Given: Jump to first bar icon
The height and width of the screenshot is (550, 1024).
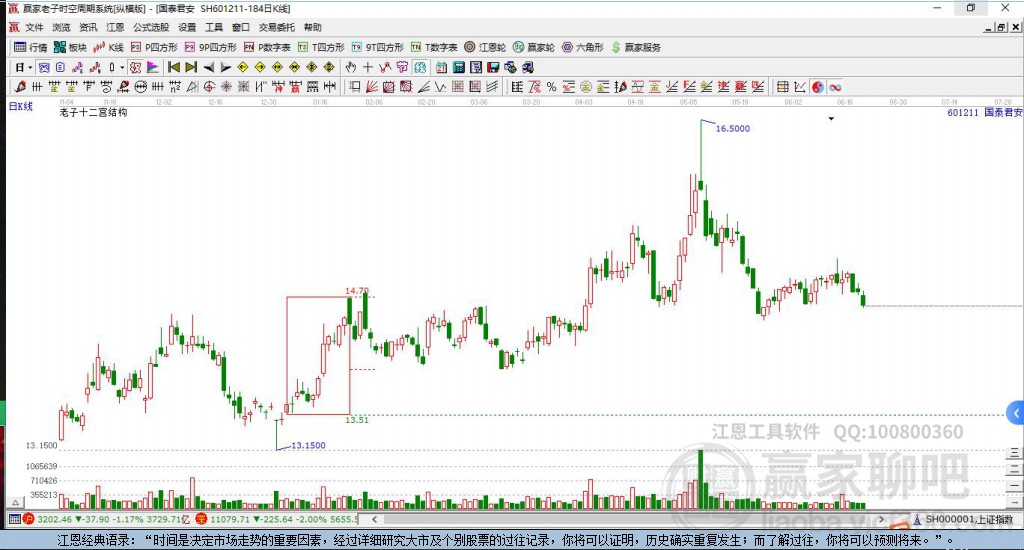Looking at the screenshot, I should click(174, 67).
